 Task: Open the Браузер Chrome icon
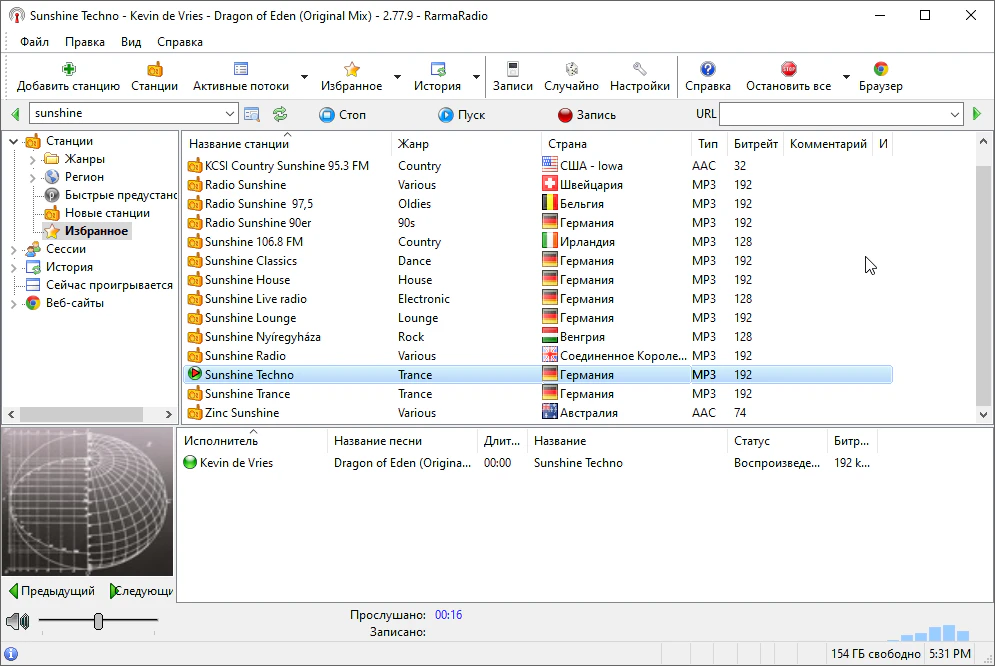pos(881,69)
